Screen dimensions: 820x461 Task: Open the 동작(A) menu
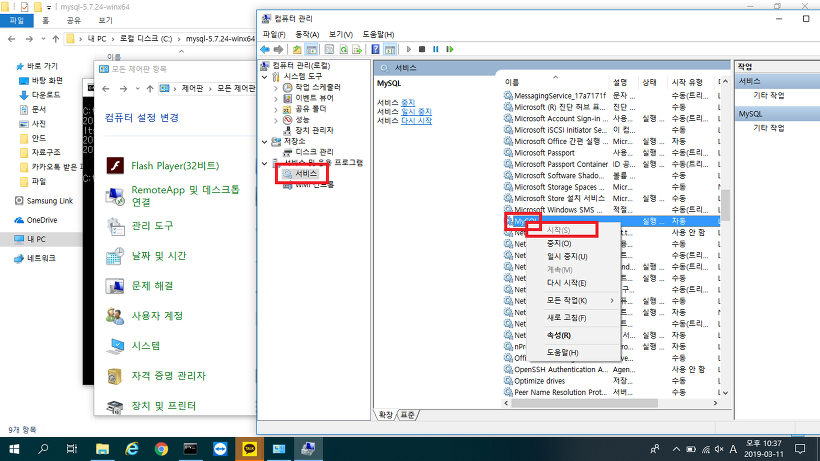[x=307, y=34]
